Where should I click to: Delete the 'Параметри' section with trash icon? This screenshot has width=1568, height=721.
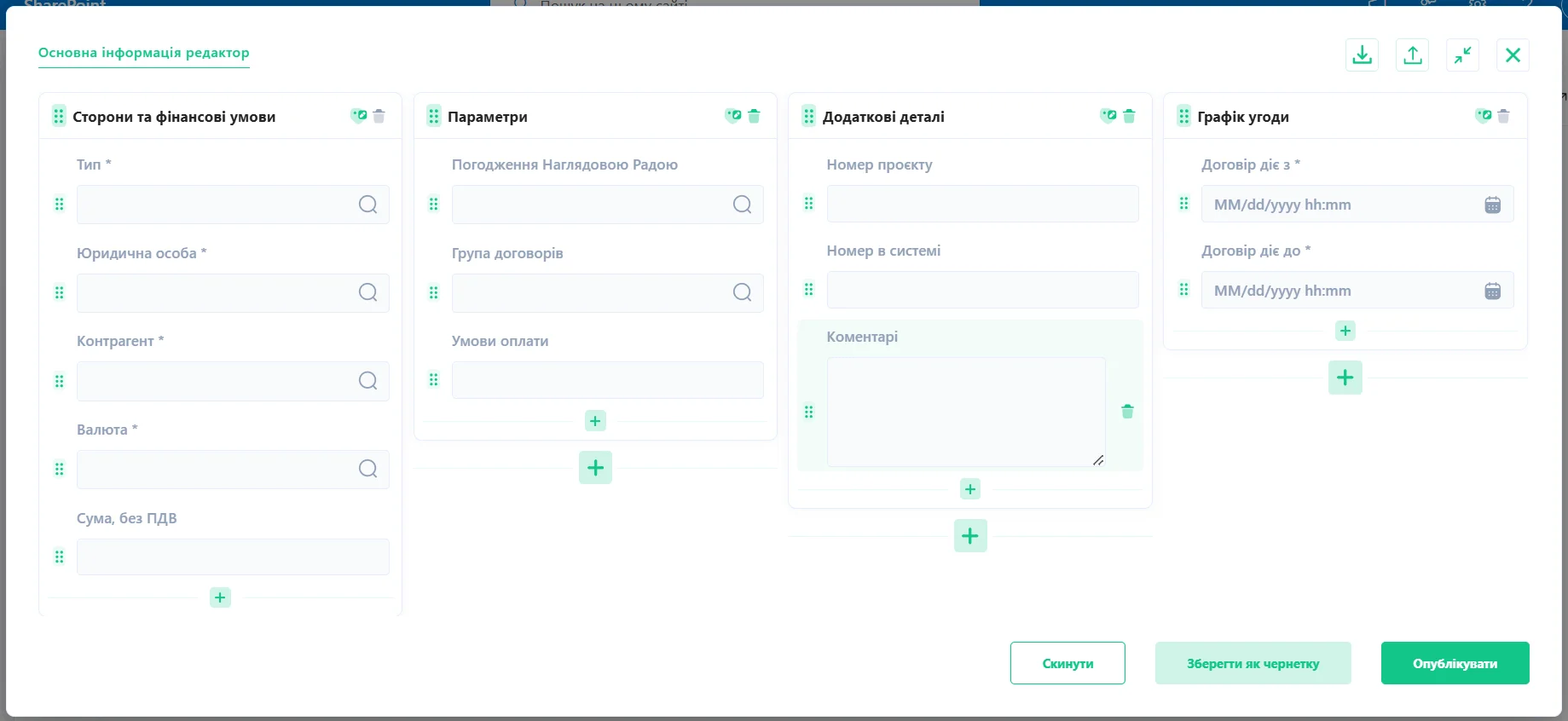tap(754, 116)
